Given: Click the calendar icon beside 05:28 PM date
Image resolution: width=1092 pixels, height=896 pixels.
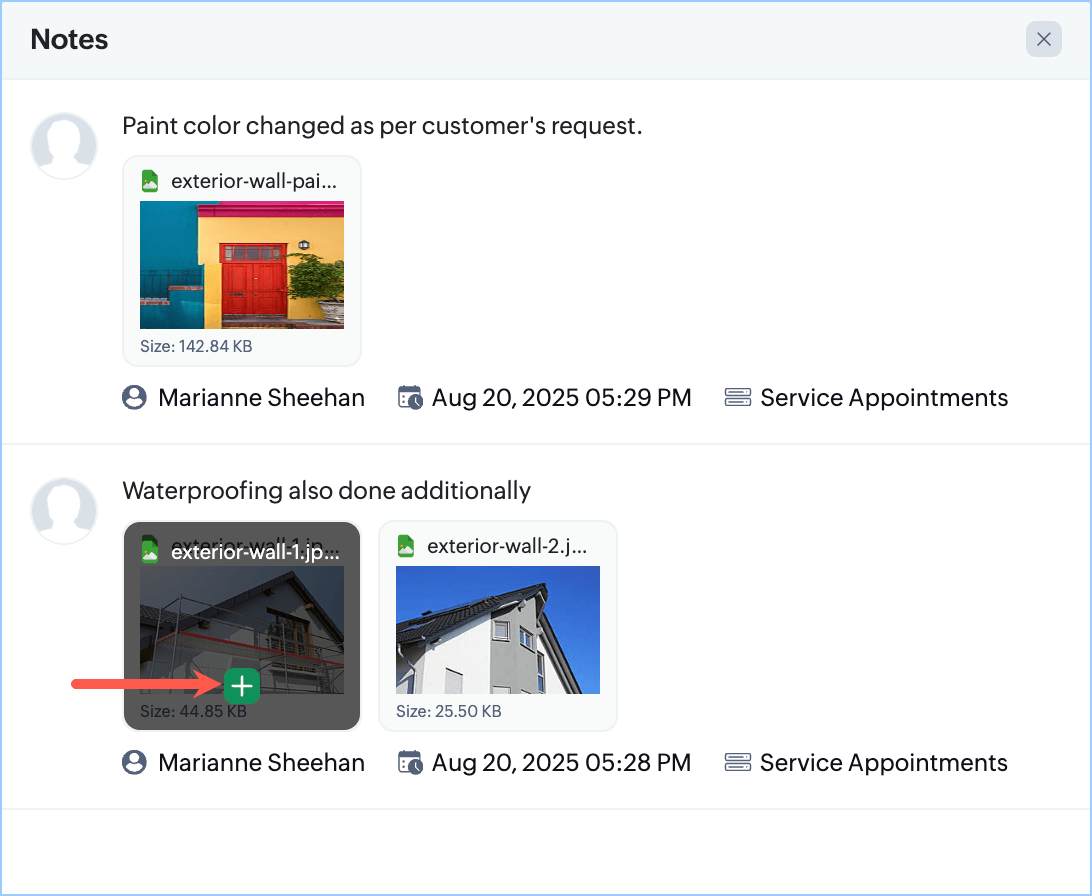Looking at the screenshot, I should (410, 763).
